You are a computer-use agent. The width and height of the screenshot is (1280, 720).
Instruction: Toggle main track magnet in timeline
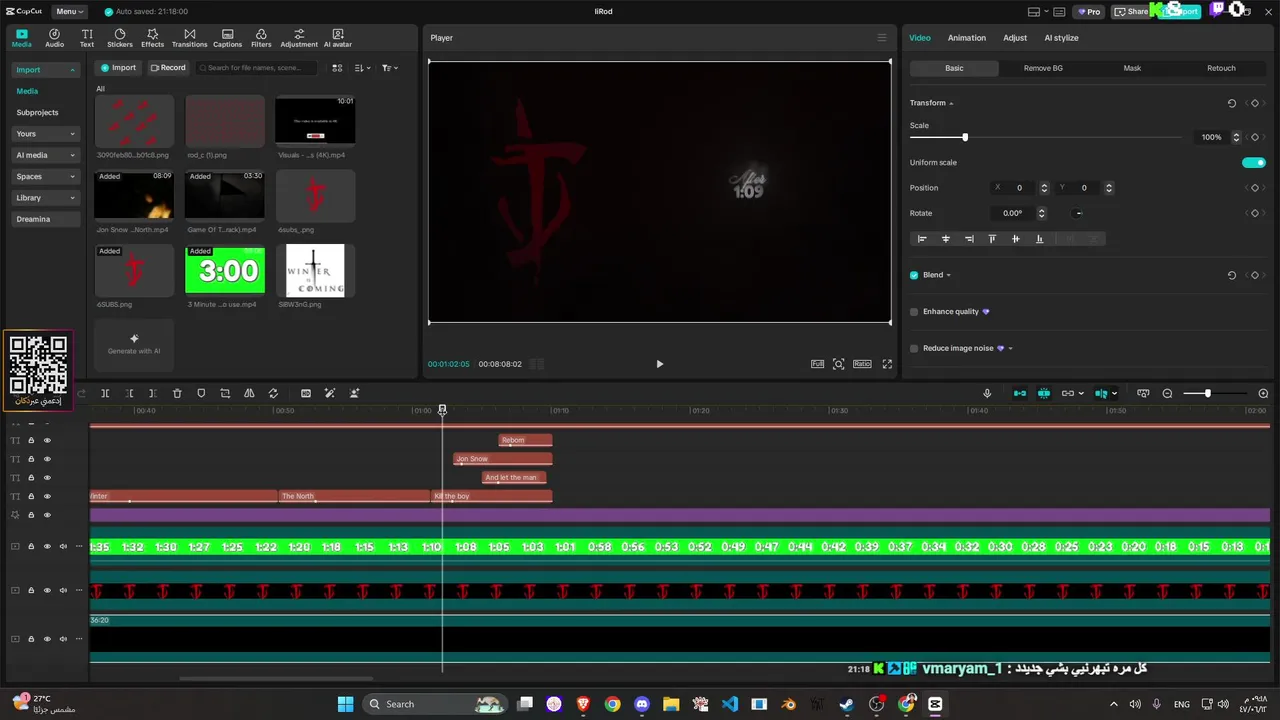point(1019,393)
